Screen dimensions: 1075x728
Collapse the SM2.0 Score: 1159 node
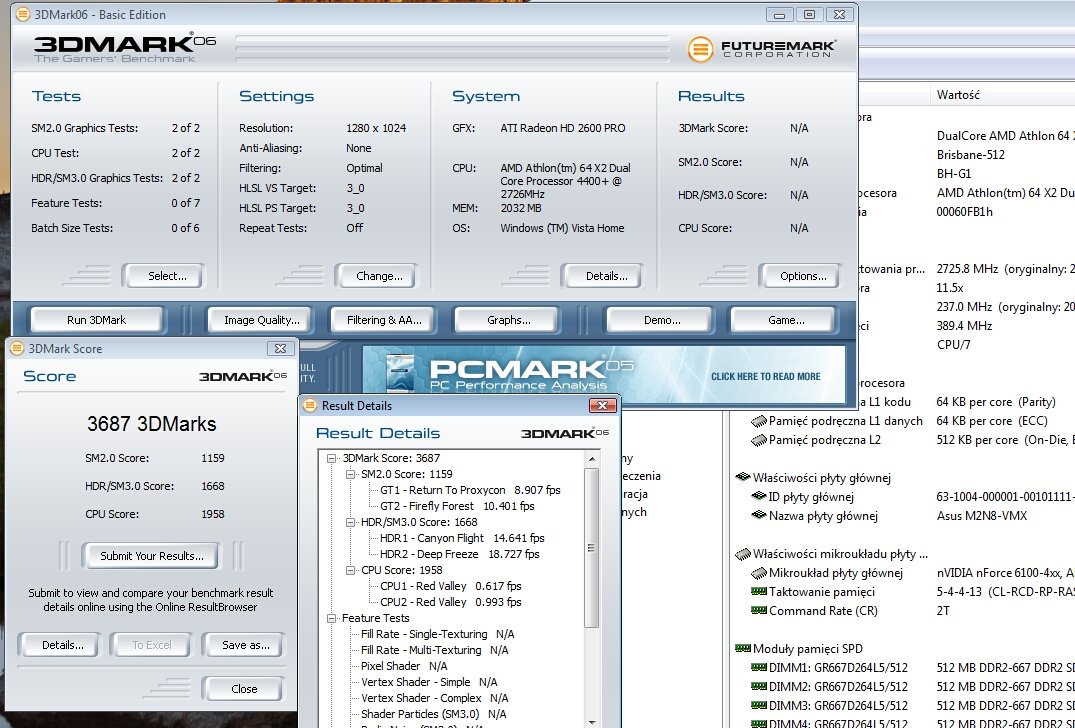(x=350, y=474)
